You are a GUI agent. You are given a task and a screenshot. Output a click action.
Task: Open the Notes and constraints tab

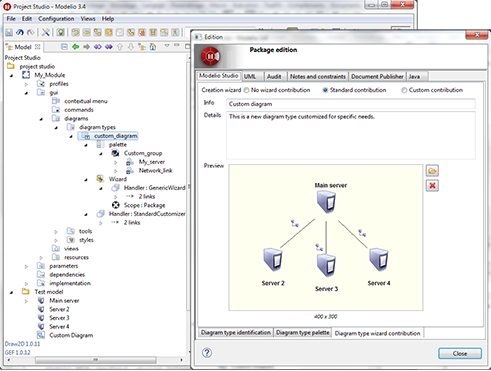pos(318,76)
